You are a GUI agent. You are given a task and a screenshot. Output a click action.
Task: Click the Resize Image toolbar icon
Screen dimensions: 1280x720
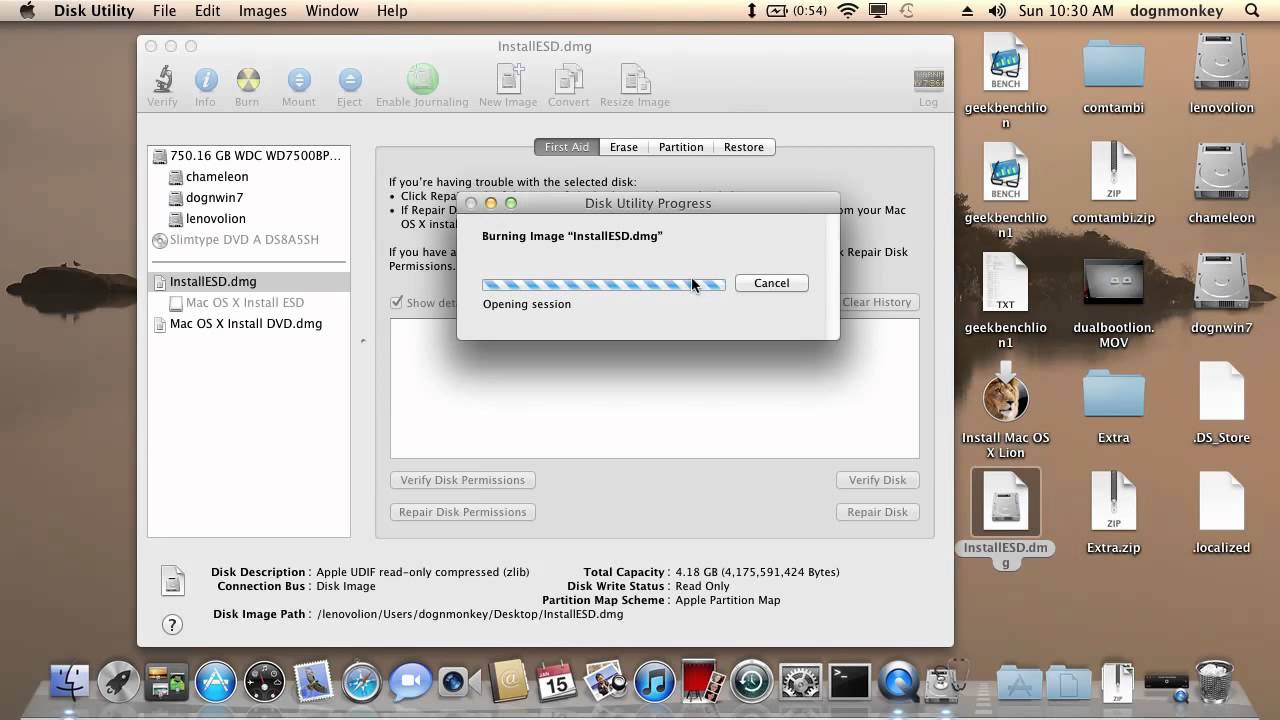pyautogui.click(x=634, y=80)
